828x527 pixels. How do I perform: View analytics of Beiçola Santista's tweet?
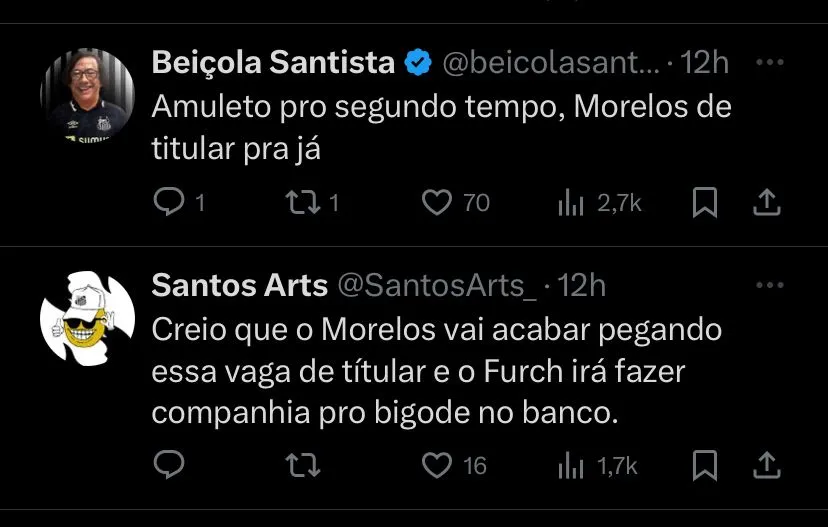pos(570,203)
